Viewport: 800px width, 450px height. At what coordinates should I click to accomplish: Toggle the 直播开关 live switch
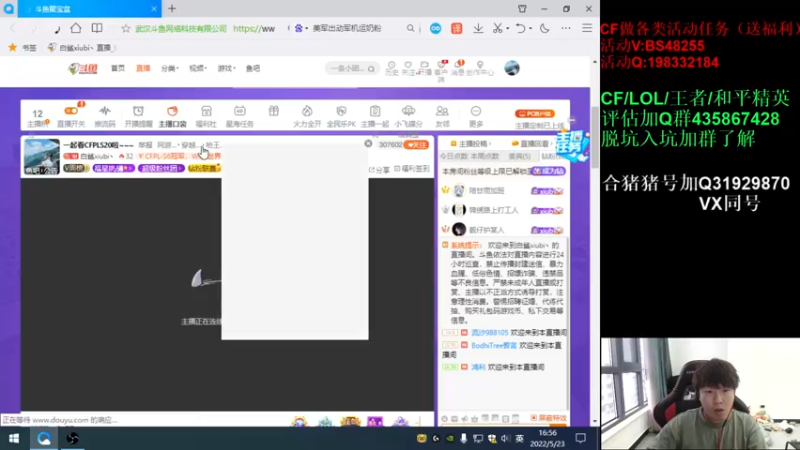[x=71, y=116]
